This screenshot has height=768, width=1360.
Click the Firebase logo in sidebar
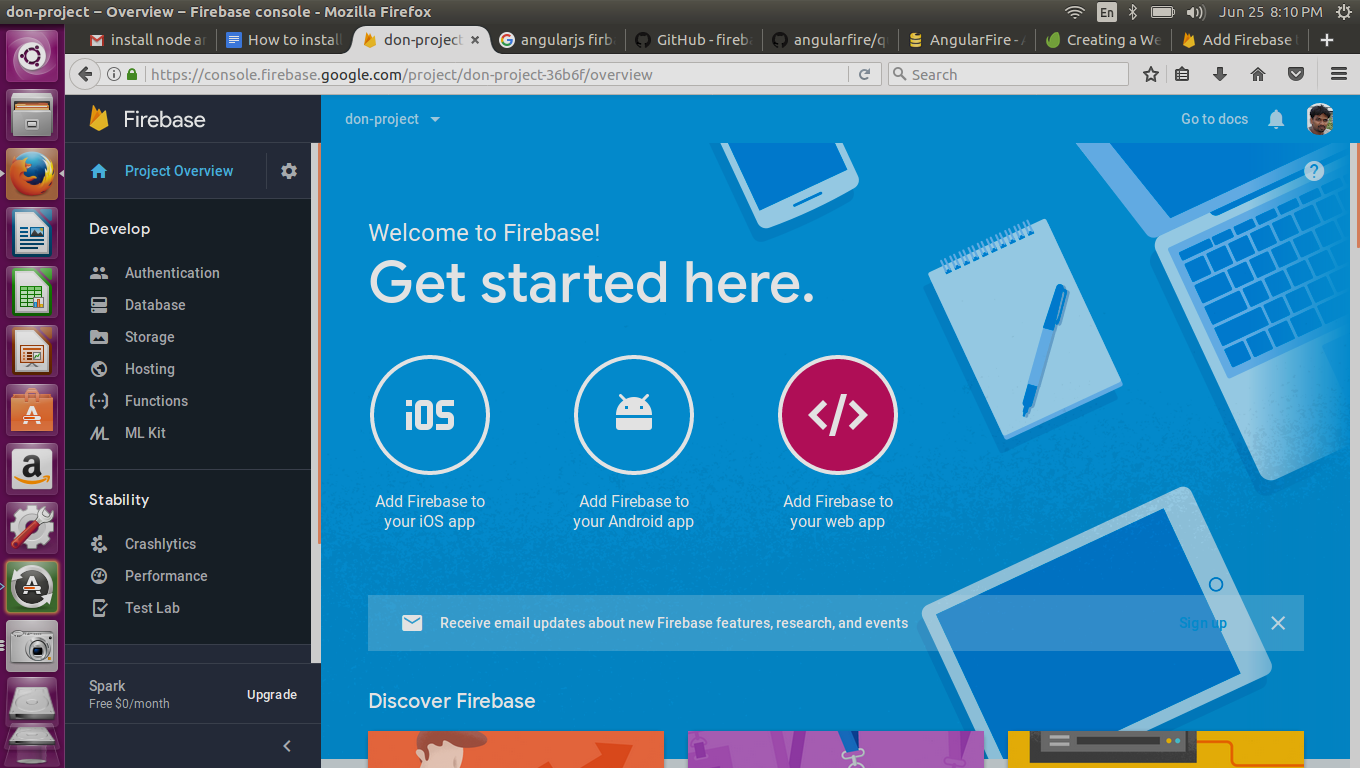(99, 119)
